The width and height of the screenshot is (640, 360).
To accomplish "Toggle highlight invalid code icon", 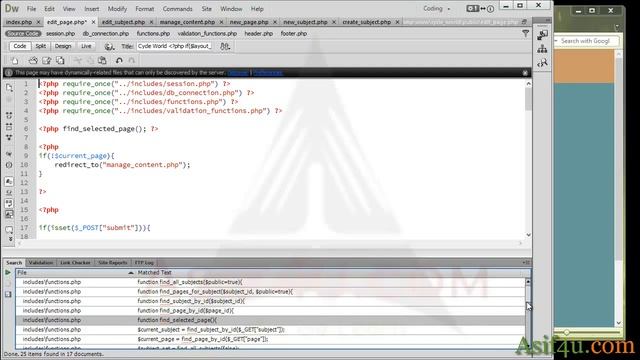I will (9, 192).
